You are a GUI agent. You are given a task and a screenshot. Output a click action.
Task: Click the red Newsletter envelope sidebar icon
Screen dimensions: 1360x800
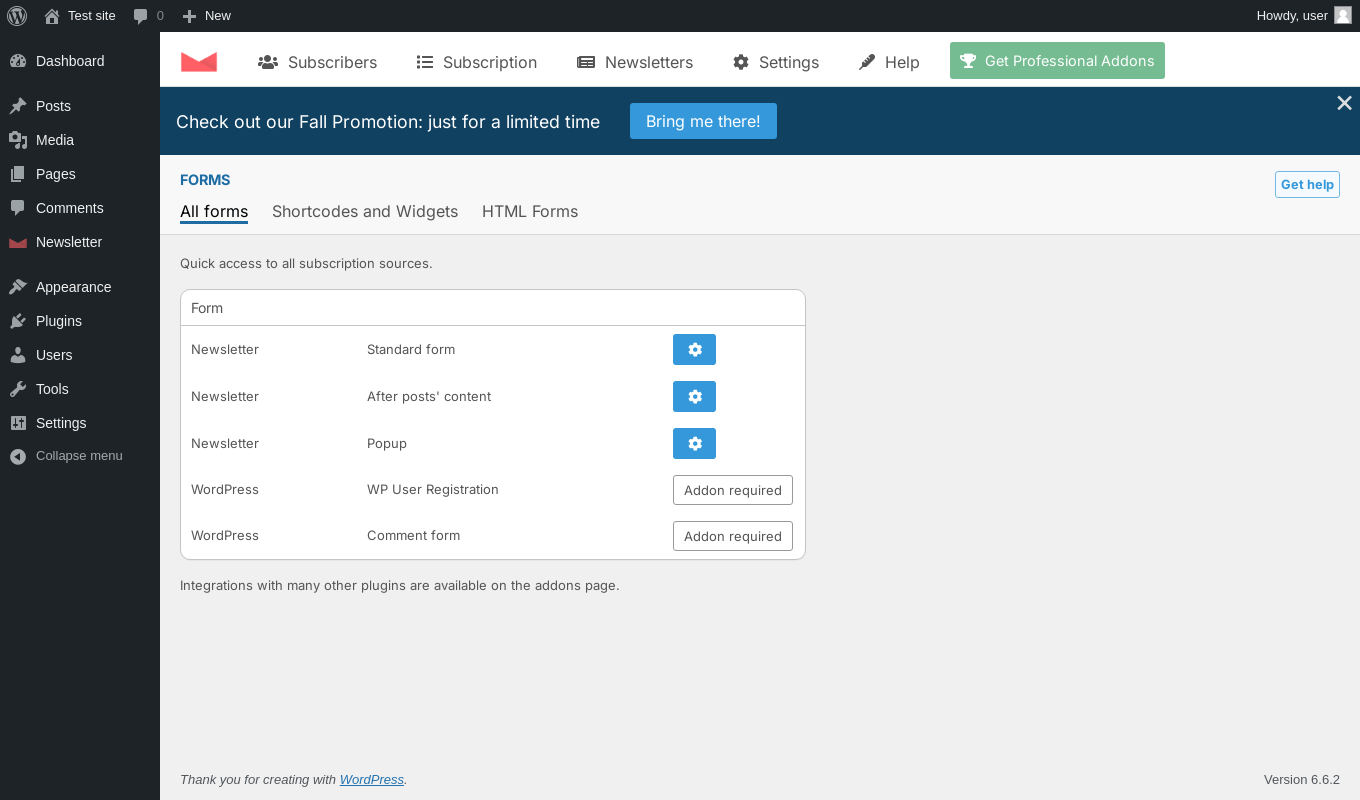pyautogui.click(x=18, y=243)
